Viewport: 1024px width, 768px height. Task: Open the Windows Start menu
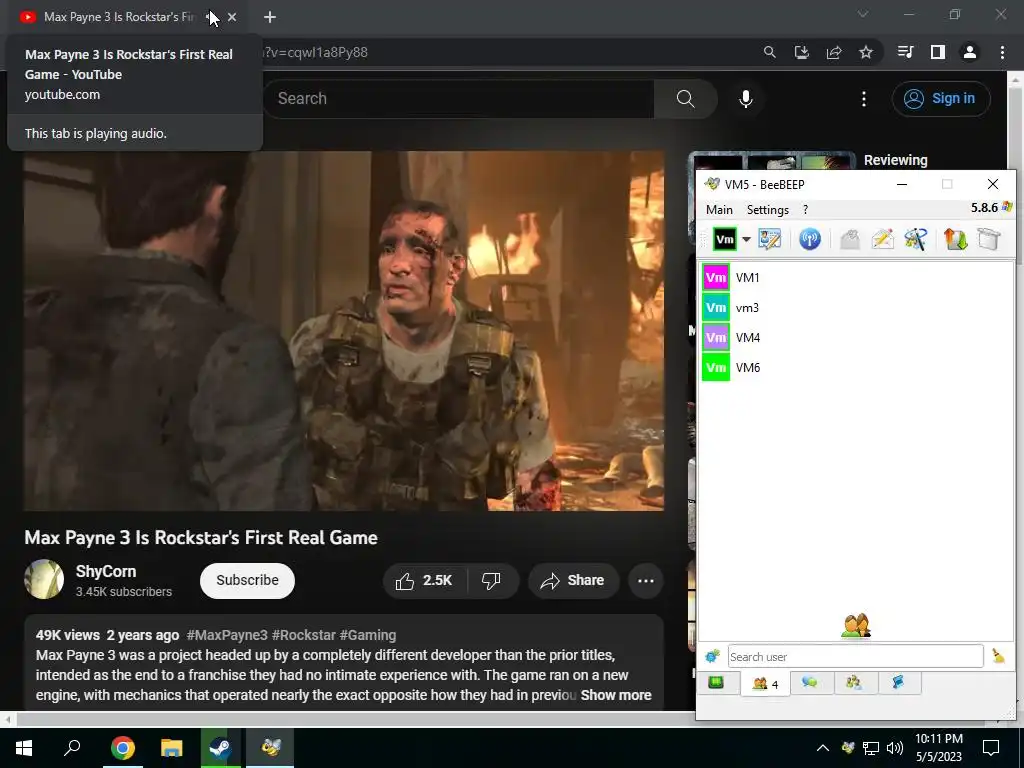pos(24,748)
